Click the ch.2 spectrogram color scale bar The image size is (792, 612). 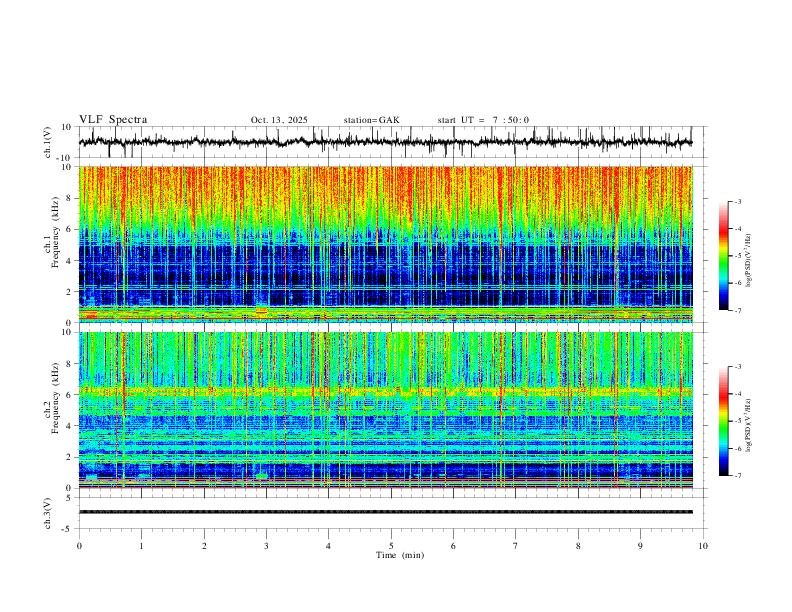723,421
